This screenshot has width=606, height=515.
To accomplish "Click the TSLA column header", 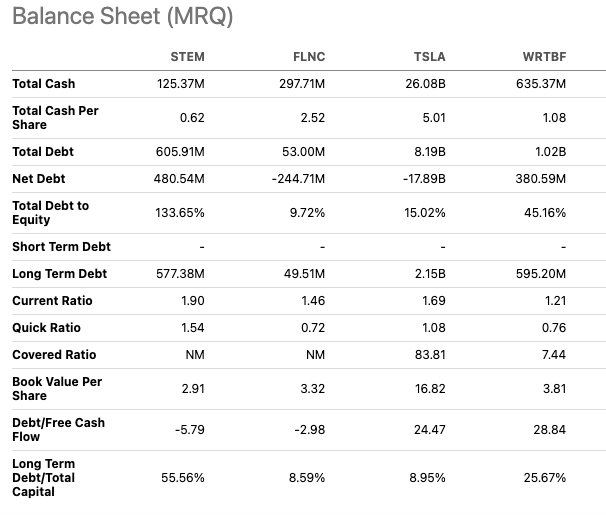I will pos(429,57).
